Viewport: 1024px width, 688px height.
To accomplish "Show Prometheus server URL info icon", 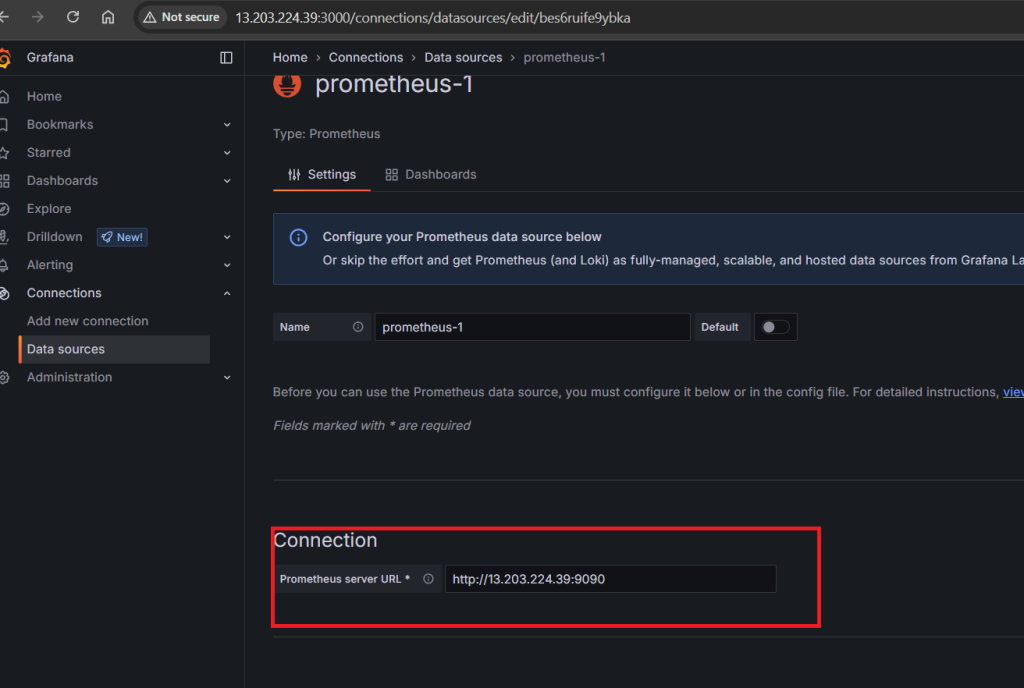I will coord(428,578).
